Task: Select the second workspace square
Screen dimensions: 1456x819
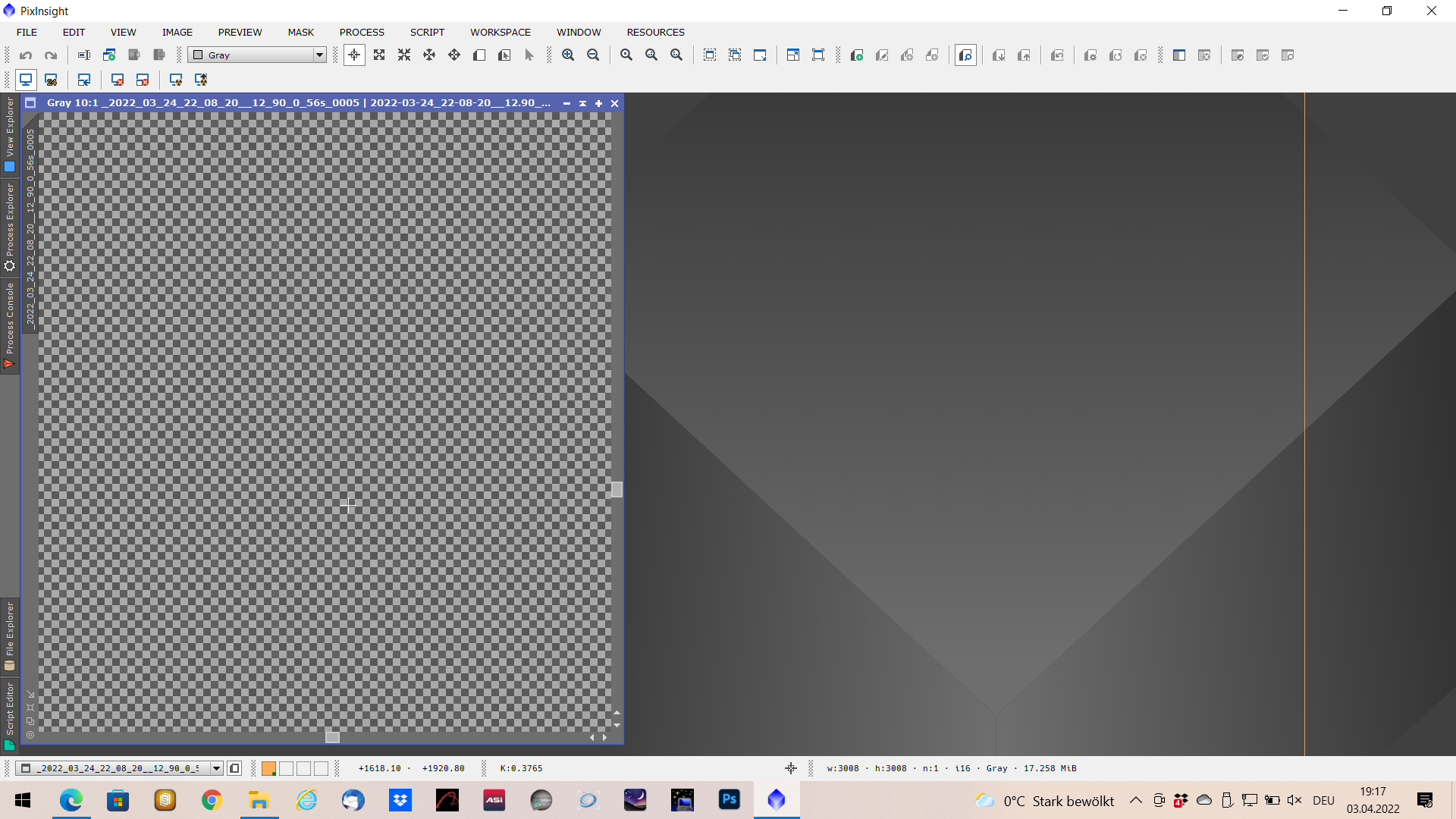Action: pos(286,768)
